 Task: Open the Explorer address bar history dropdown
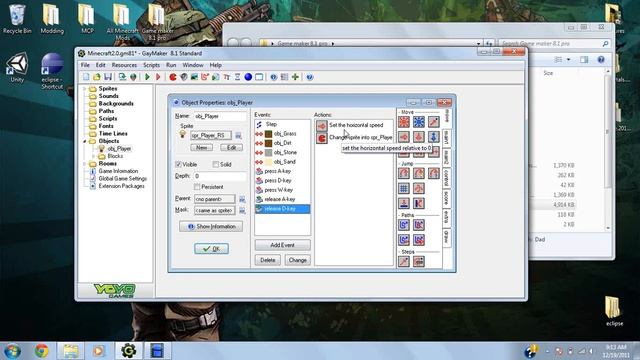478,43
